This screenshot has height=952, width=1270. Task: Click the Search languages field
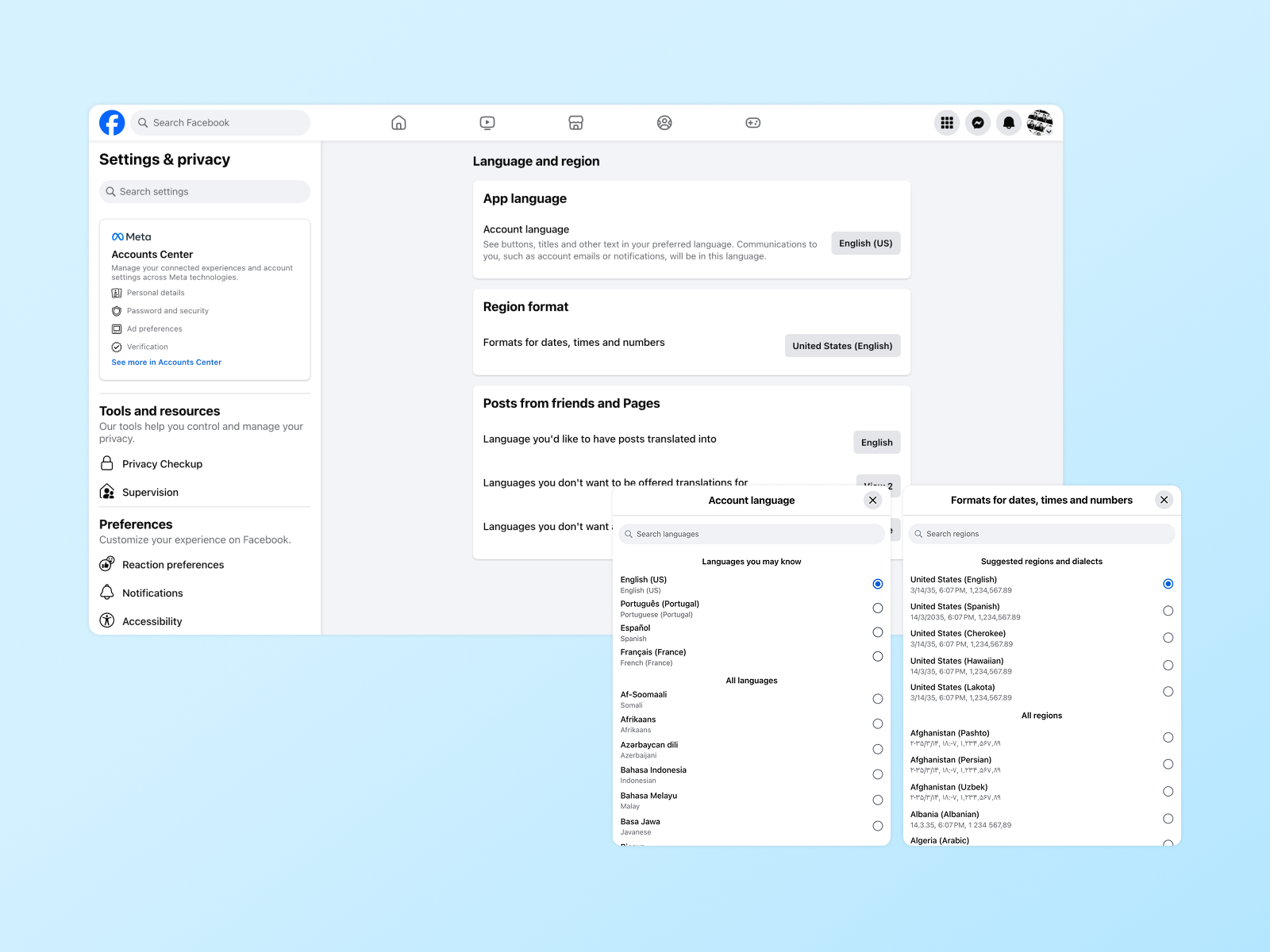pyautogui.click(x=752, y=534)
